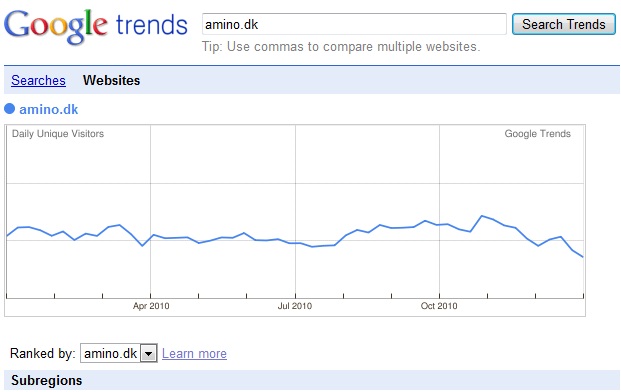Screen dimensions: 621x392
Task: Focus the amino.dk search input field
Action: pos(354,24)
